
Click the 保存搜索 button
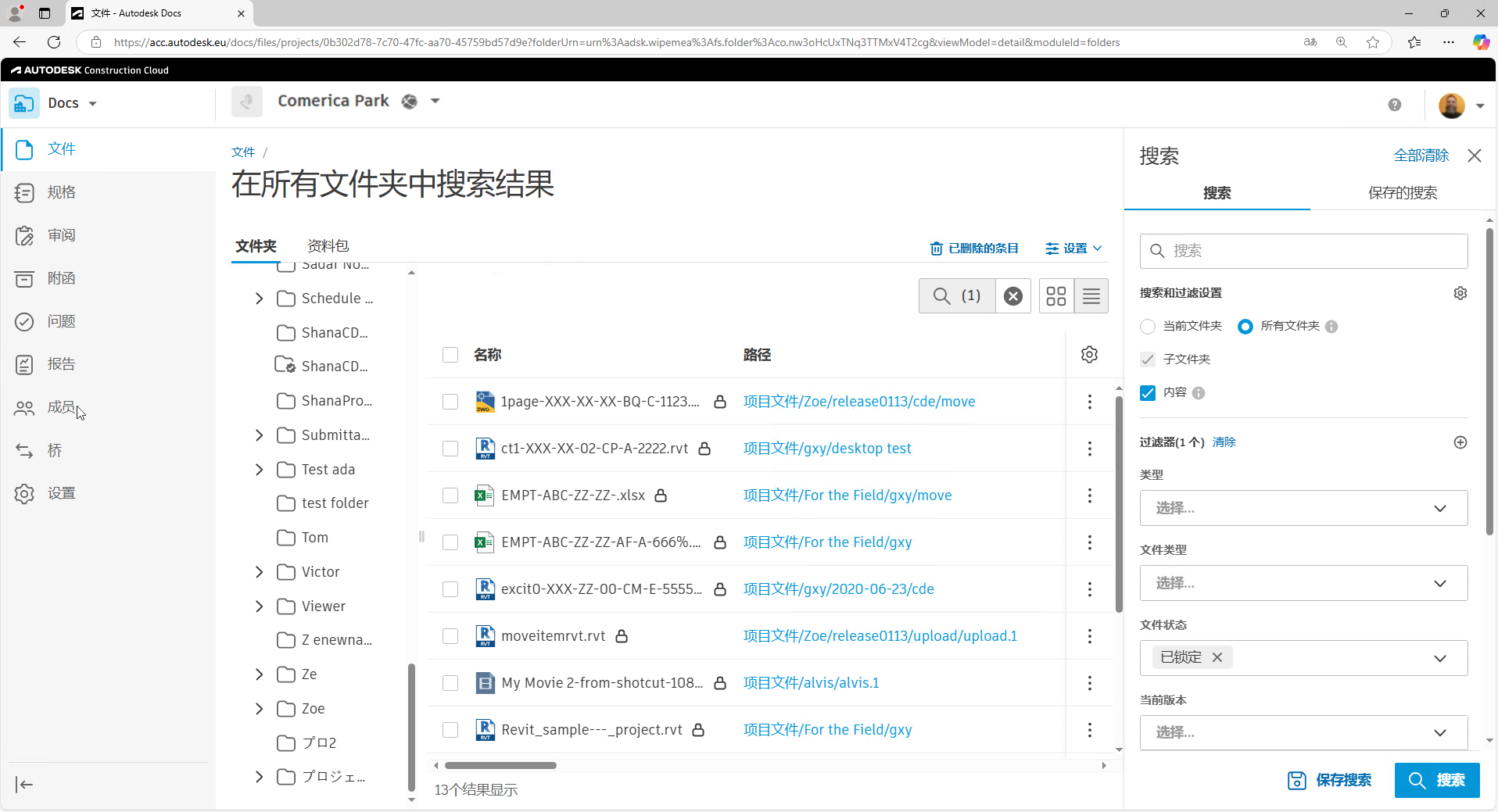click(1329, 780)
